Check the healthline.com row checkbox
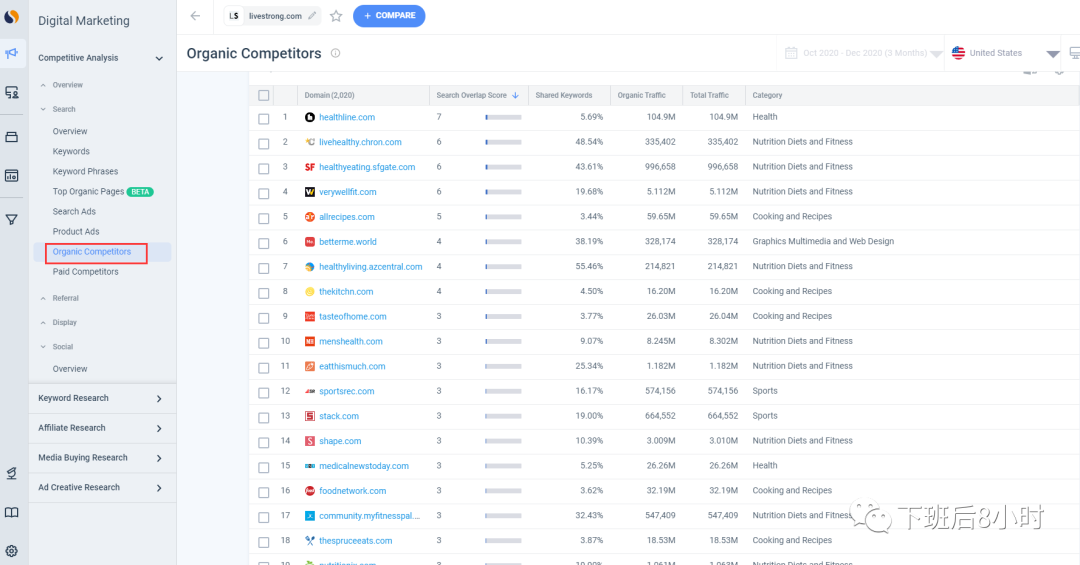 264,118
